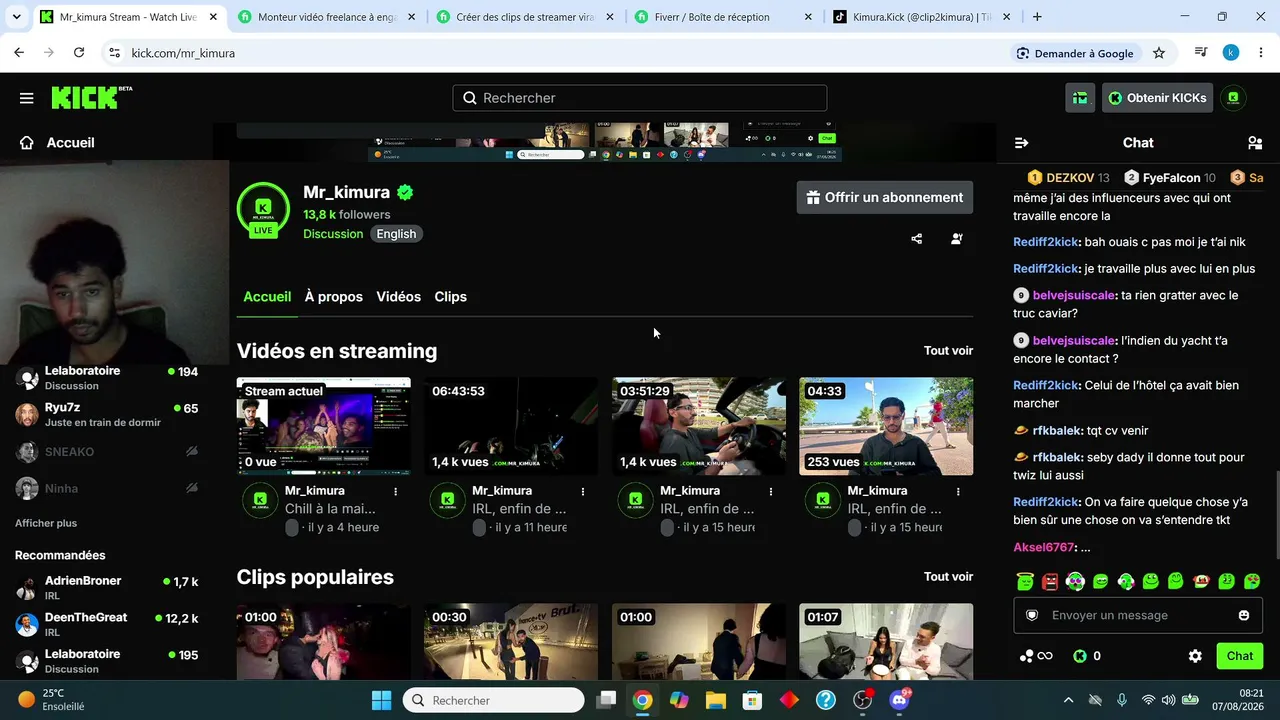The width and height of the screenshot is (1280, 720).
Task: Share the Mr_kimura channel
Action: pyautogui.click(x=917, y=239)
